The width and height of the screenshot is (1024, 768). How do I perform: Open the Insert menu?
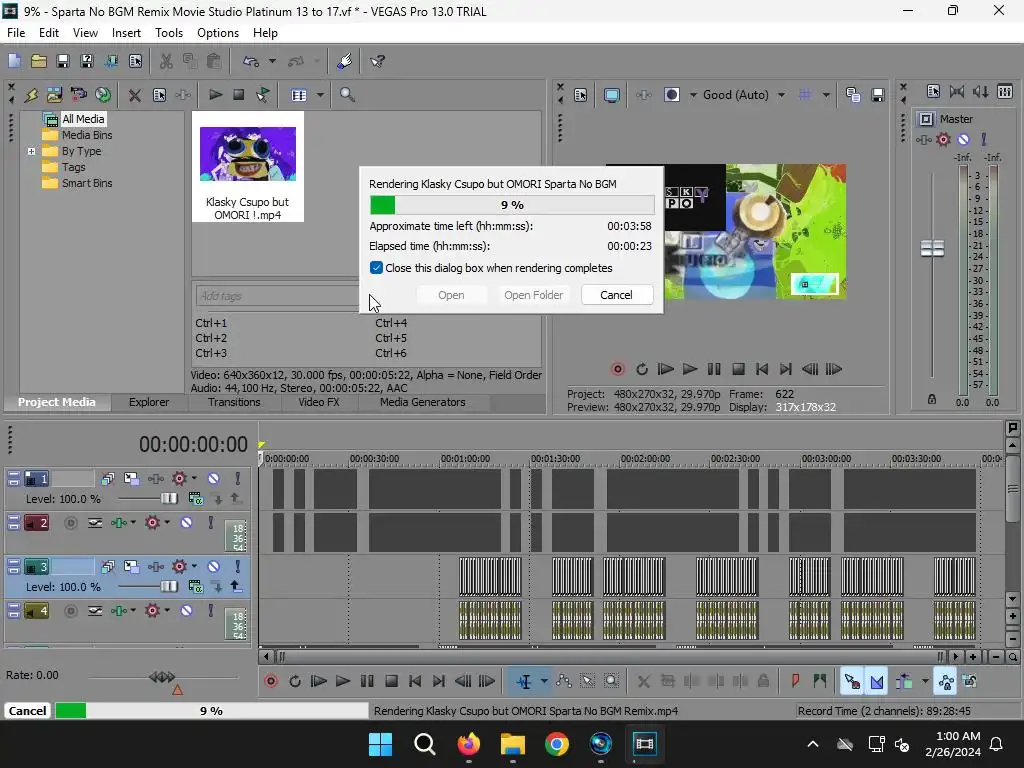click(x=126, y=33)
